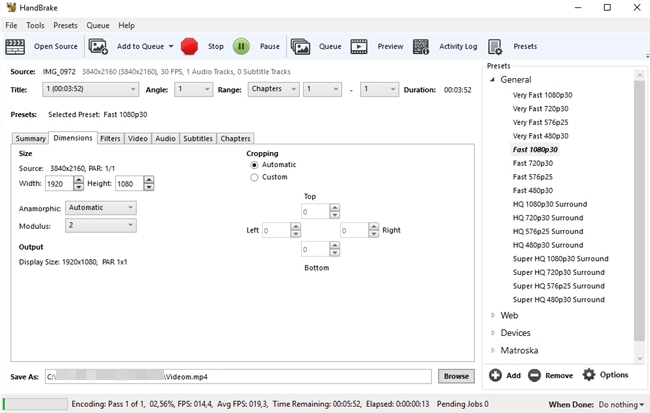Click the Remove preset minus icon
Viewport: 650px width, 413px height.
(x=534, y=375)
